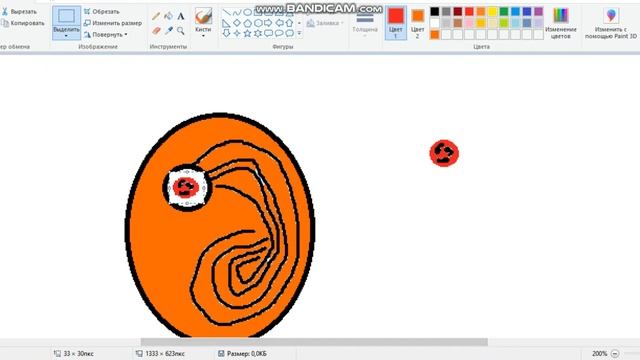640x360 pixels.
Task: Expand the full shapes gallery list
Action: [299, 33]
